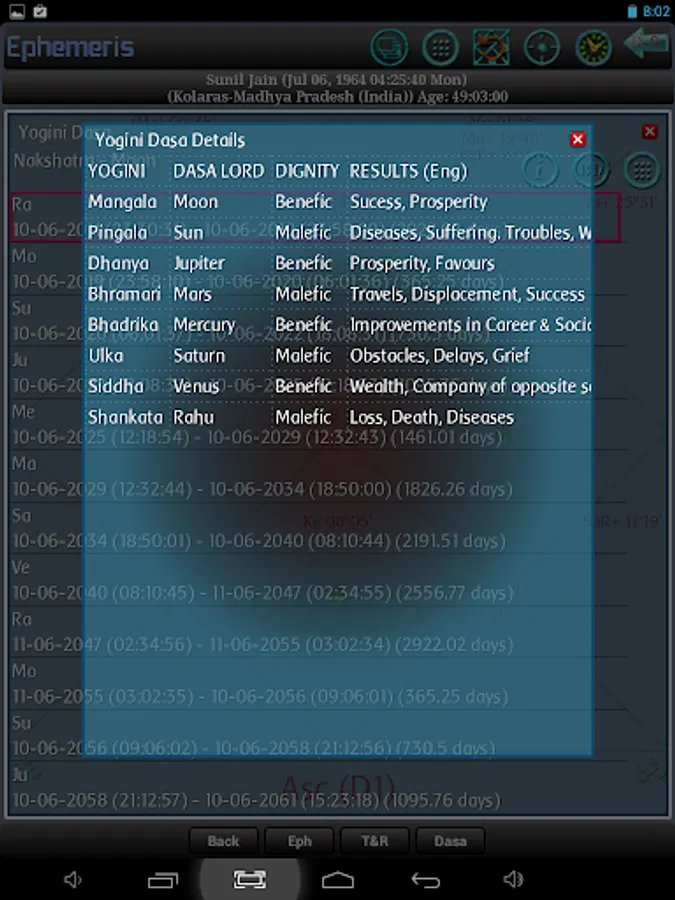This screenshot has height=900, width=675.
Task: Open the chart stack icon in Ephemeris toolbar
Action: (389, 47)
